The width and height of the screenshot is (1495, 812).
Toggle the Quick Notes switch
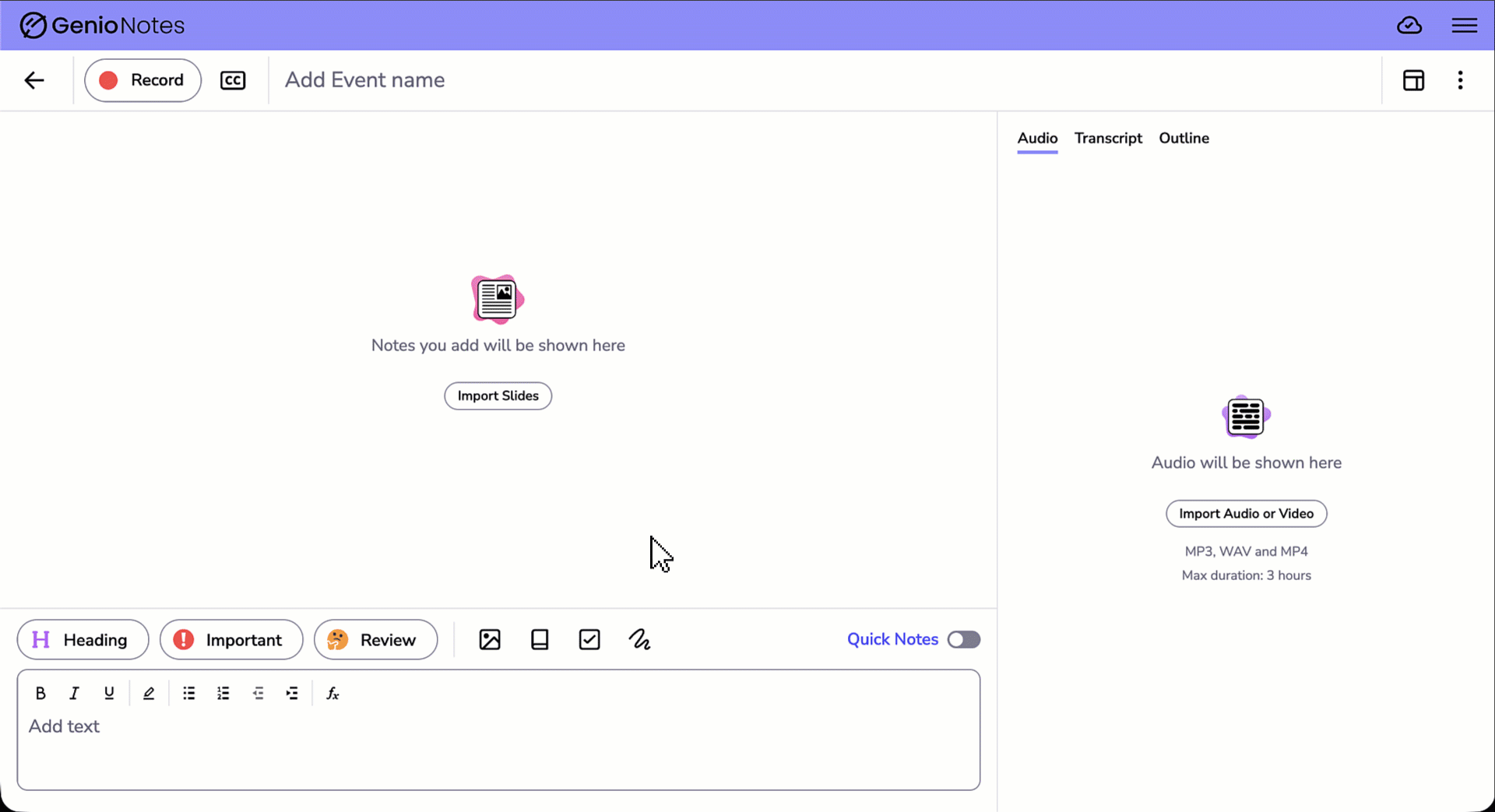pyautogui.click(x=964, y=640)
